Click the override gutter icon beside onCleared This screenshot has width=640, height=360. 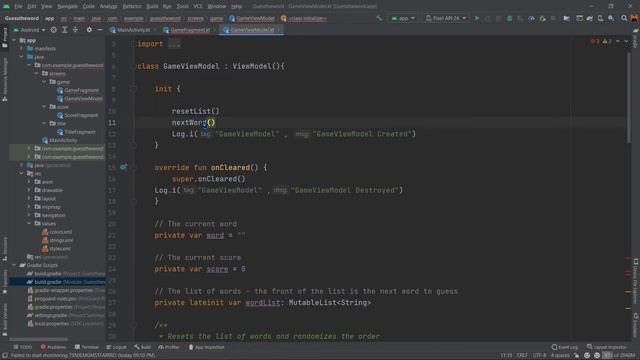(x=123, y=167)
